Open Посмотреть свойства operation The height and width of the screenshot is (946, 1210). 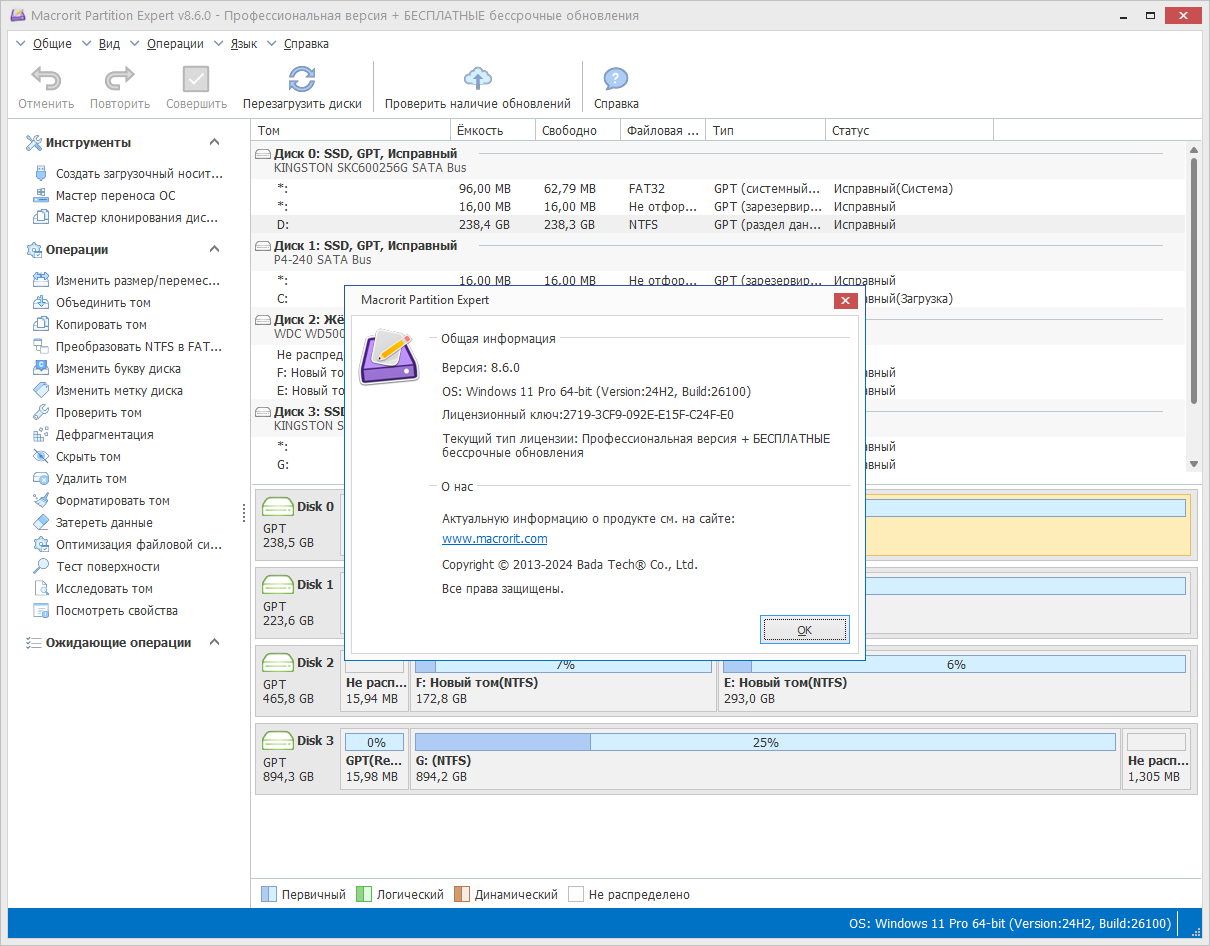pyautogui.click(x=105, y=610)
